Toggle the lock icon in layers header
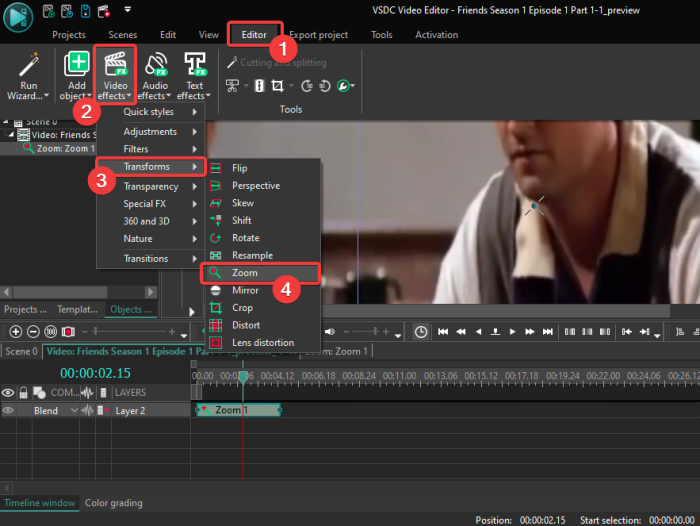The width and height of the screenshot is (700, 526). (23, 392)
